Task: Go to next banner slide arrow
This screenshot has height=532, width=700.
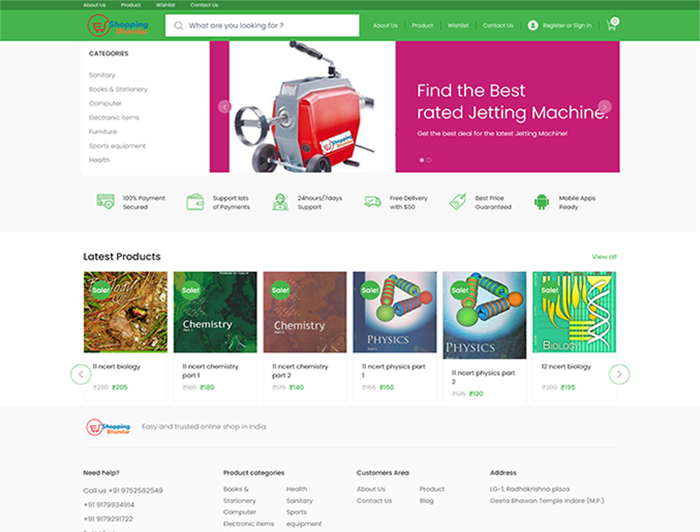Action: pos(604,107)
